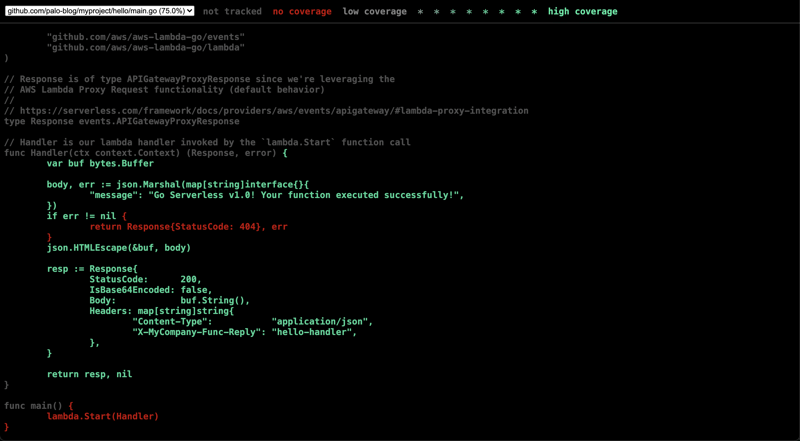Screen dimensions: 800x441
Task: Click the red 'lambda.Start(Handler)' line
Action: click(103, 416)
